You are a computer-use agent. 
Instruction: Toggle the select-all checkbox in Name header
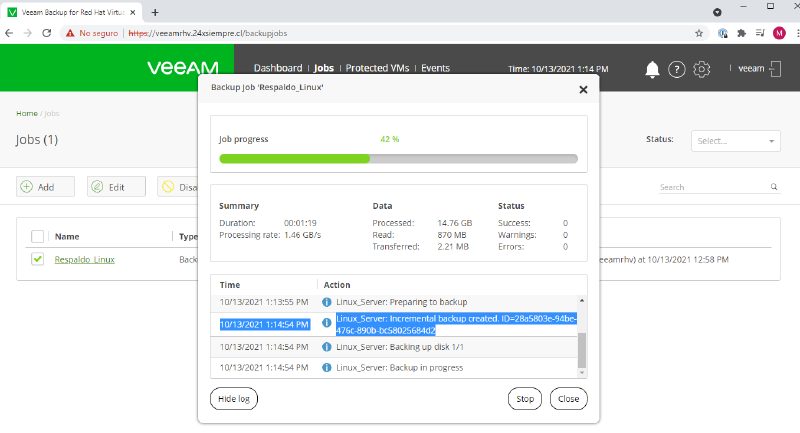(37, 236)
